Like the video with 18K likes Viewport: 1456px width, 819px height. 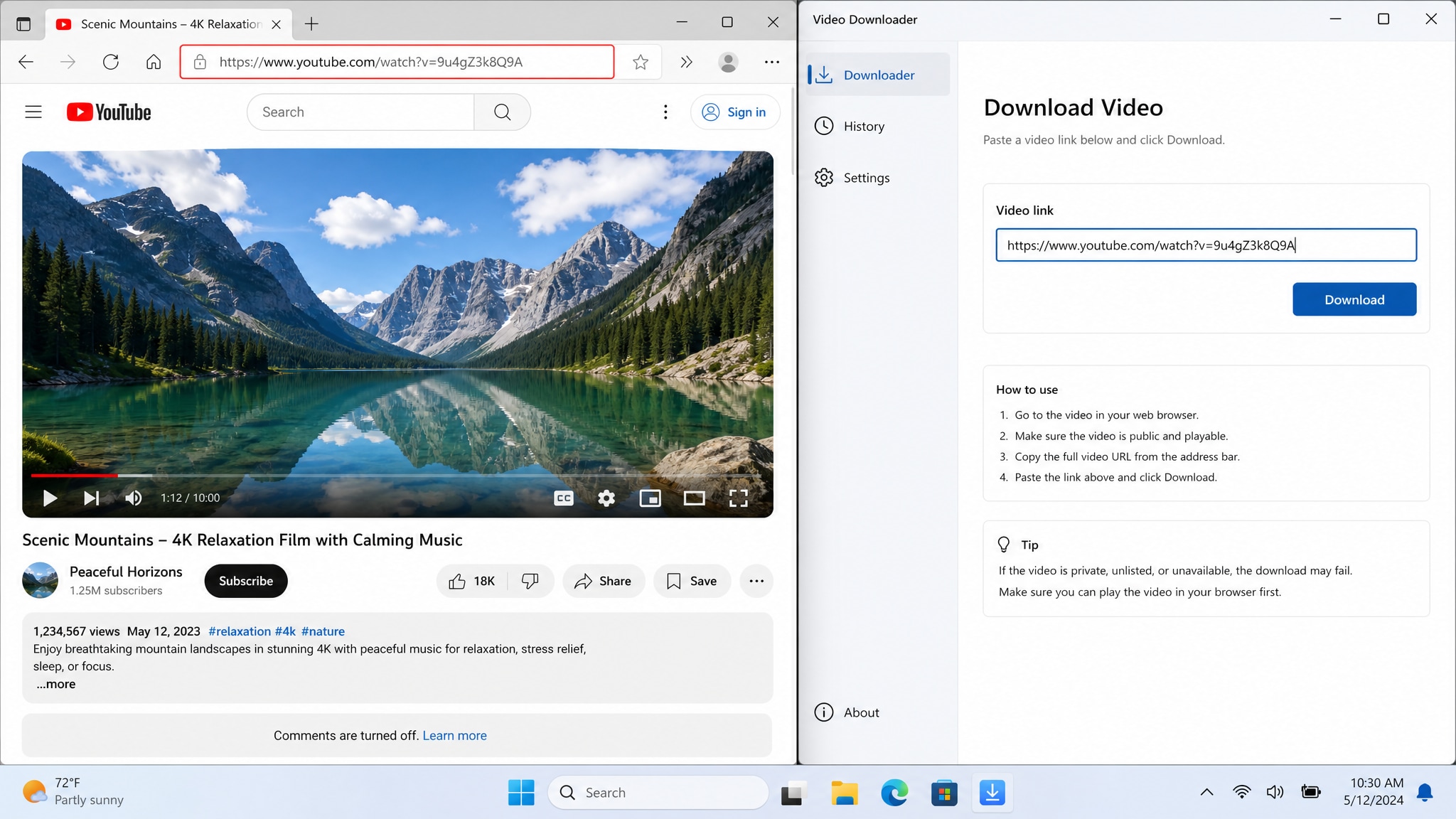pos(471,582)
